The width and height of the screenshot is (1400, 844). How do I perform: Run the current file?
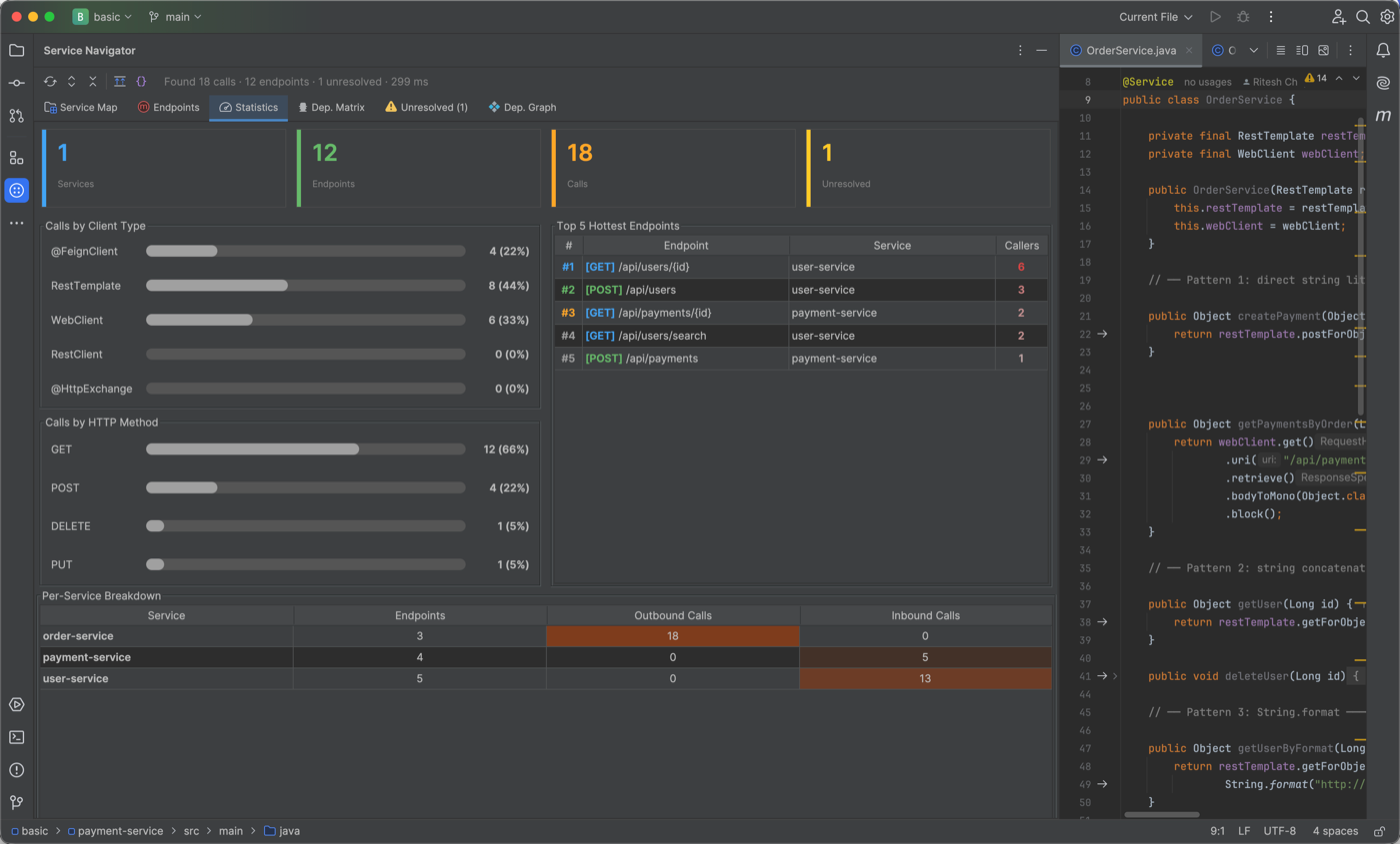(x=1215, y=17)
